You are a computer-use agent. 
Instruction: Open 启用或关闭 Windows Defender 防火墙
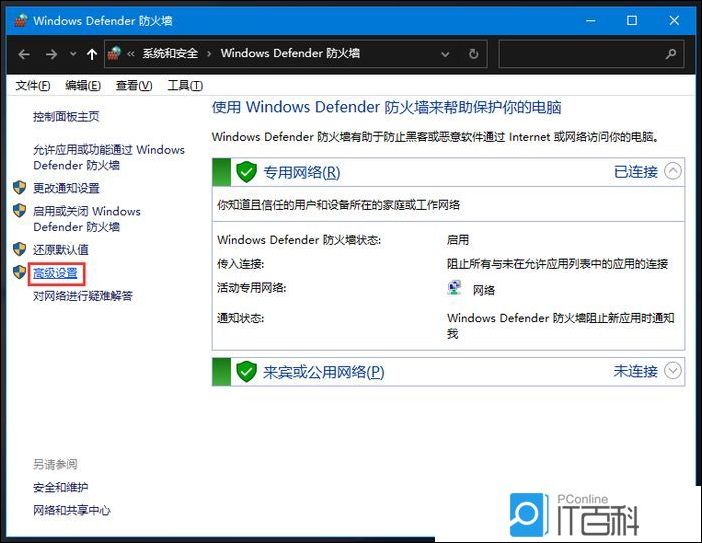click(x=87, y=219)
